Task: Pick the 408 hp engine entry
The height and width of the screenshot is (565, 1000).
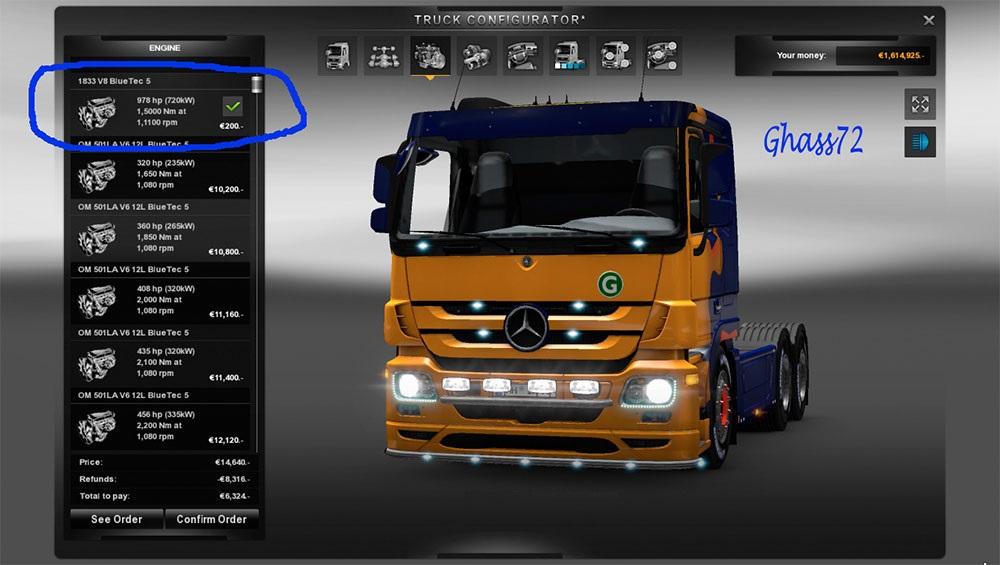Action: tap(160, 300)
